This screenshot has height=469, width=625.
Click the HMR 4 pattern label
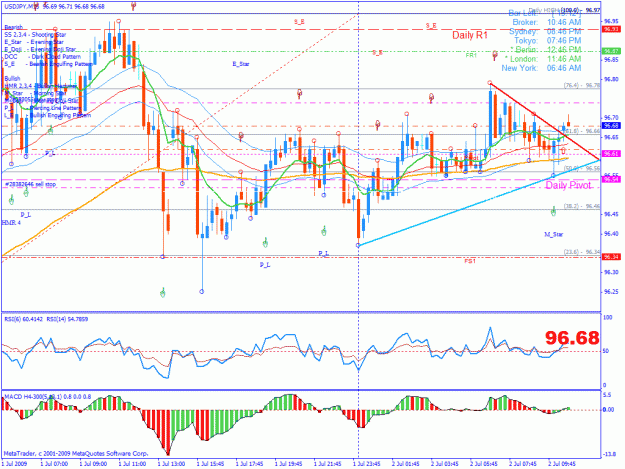[x=11, y=222]
